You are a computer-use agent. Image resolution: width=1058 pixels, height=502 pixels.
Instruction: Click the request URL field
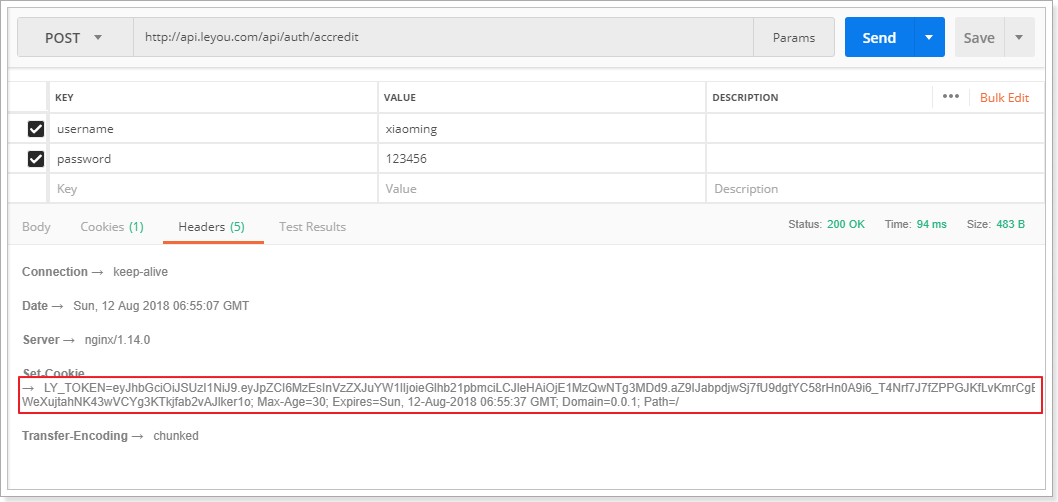point(443,38)
